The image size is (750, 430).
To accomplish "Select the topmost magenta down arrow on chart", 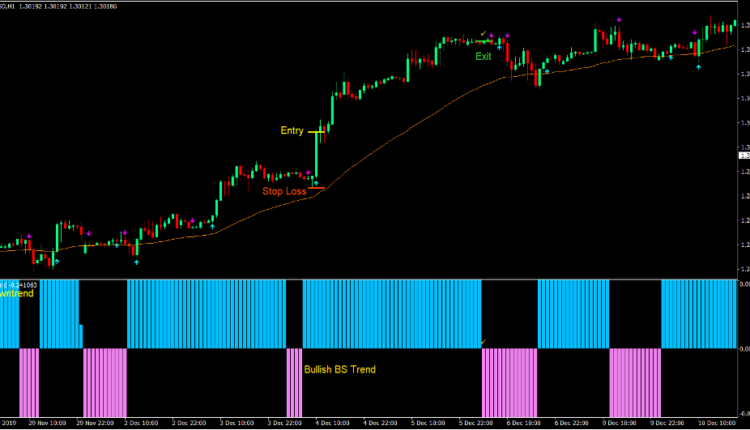I will (620, 19).
